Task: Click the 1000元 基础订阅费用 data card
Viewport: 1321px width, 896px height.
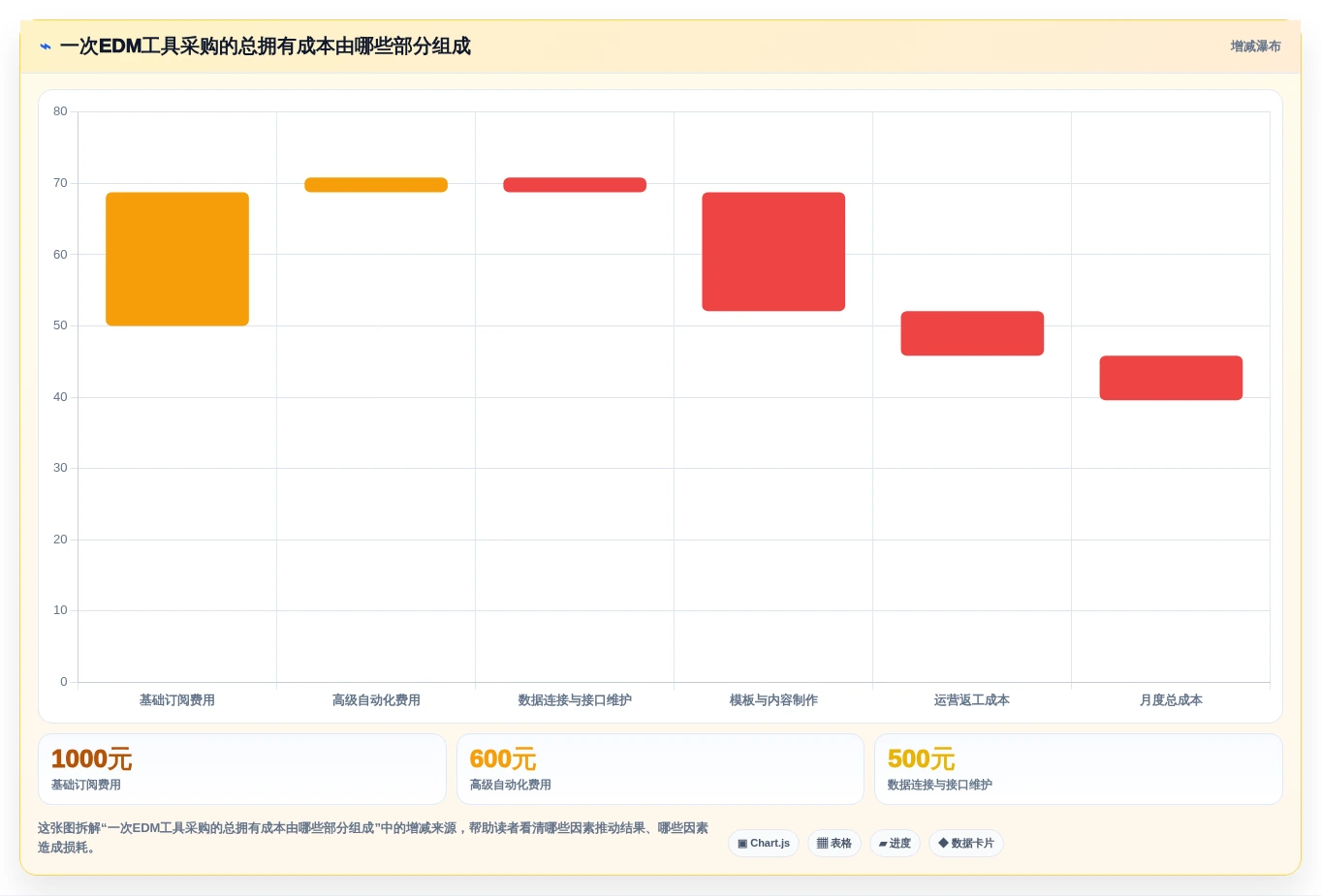Action: [x=242, y=769]
